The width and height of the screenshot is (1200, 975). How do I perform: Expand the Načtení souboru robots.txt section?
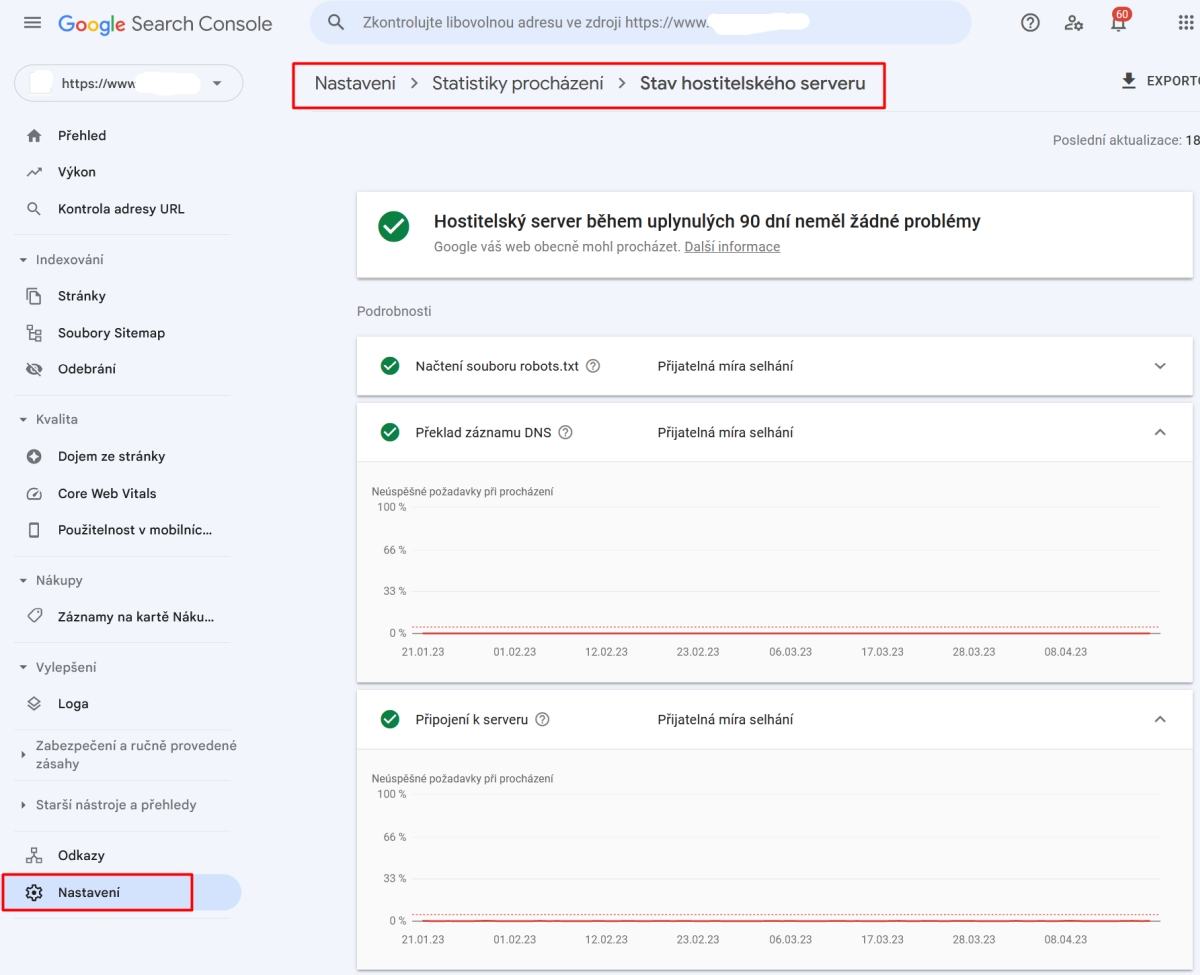1160,366
